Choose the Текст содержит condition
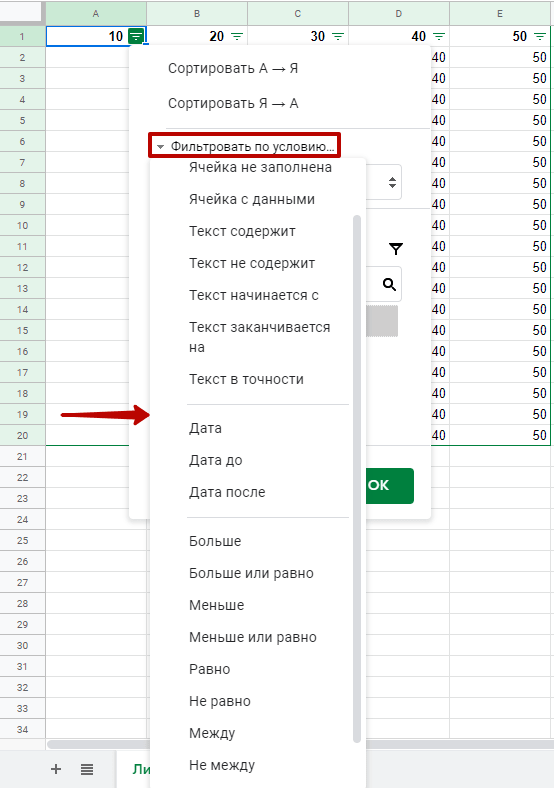Viewport: 554px width, 788px height. [242, 231]
